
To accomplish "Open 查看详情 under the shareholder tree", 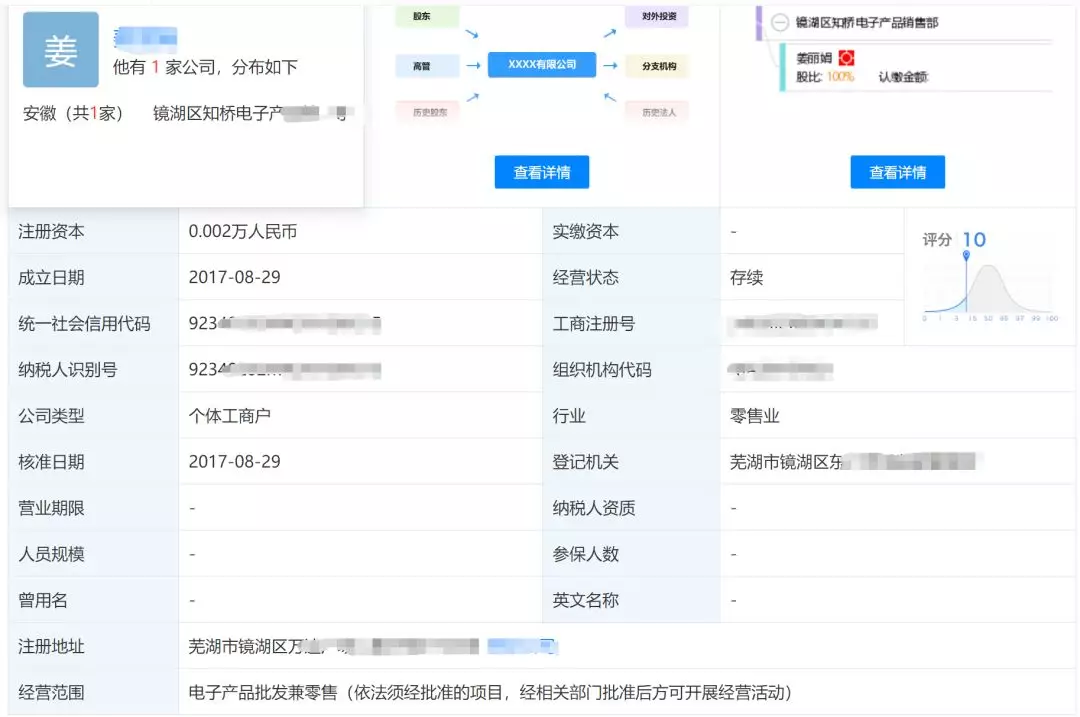I will tap(897, 172).
